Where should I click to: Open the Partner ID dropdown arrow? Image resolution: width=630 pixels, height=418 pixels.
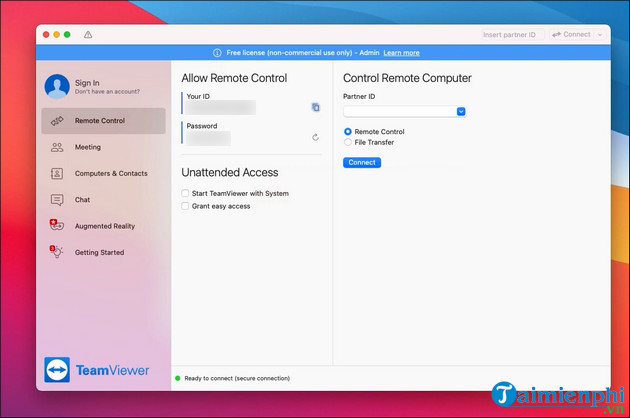(461, 111)
